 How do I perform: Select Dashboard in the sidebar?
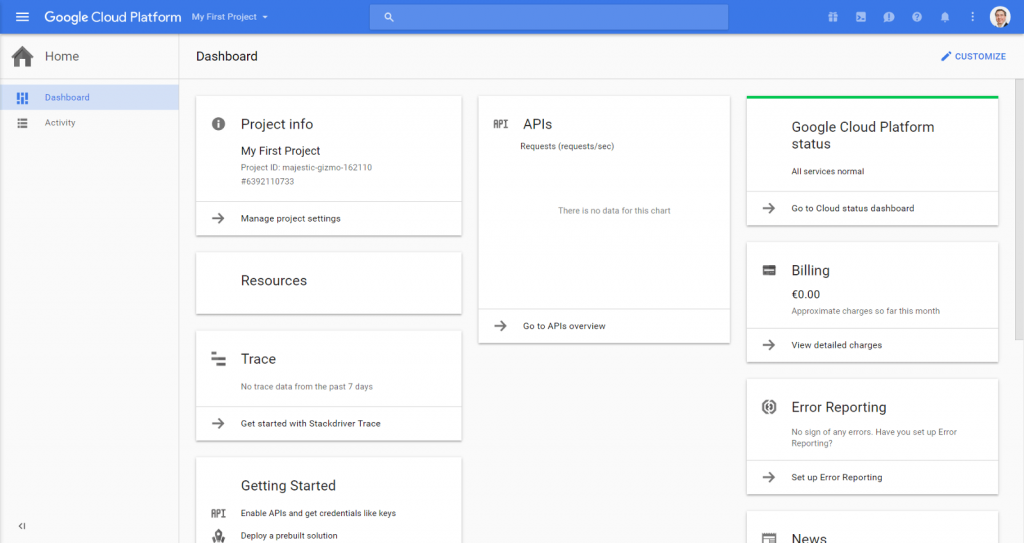pos(89,97)
